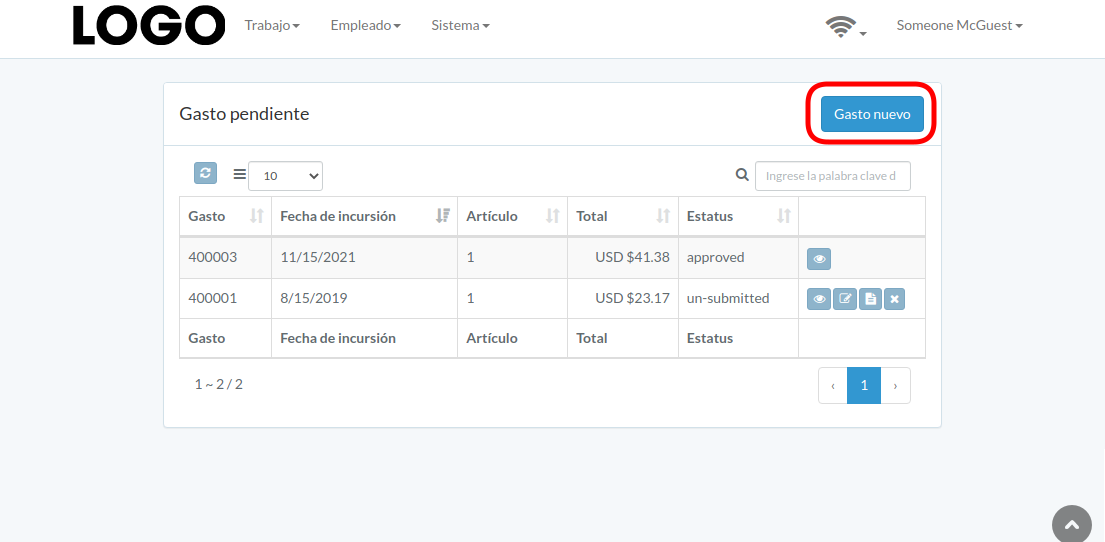
Task: Click date 11/15/2021 cell
Action: (x=364, y=258)
